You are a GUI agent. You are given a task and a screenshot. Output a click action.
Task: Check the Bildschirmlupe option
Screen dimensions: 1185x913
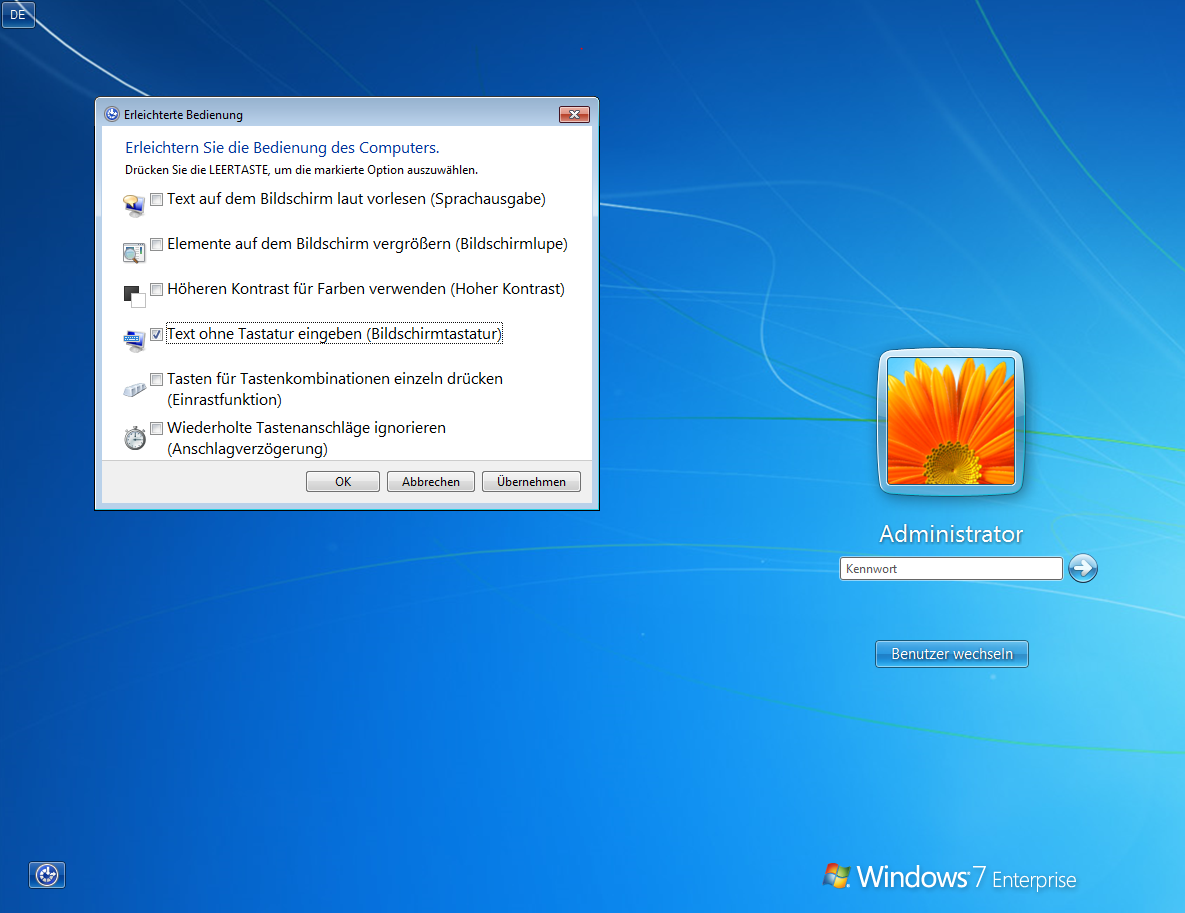click(157, 244)
